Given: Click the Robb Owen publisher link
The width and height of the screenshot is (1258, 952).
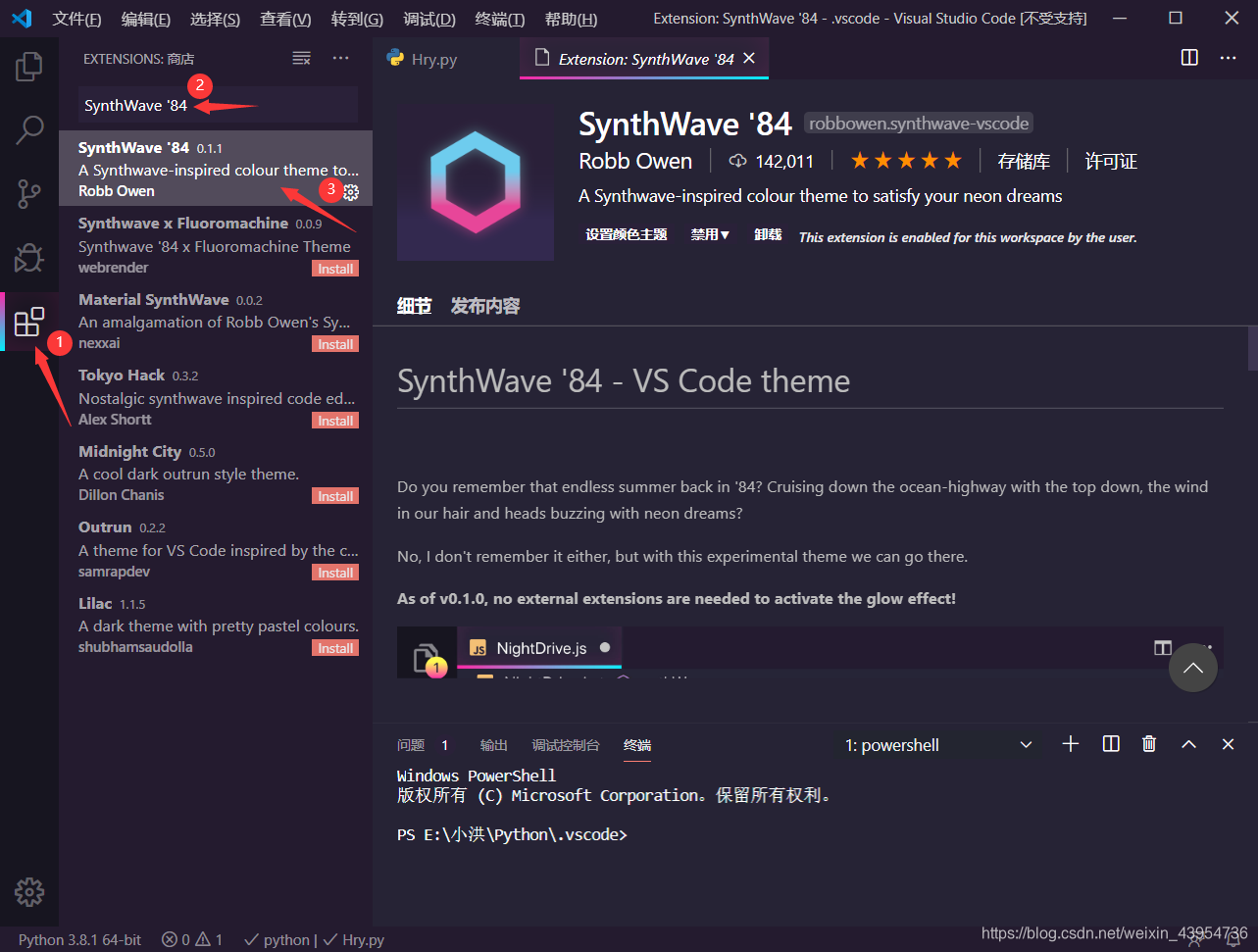Looking at the screenshot, I should point(635,161).
